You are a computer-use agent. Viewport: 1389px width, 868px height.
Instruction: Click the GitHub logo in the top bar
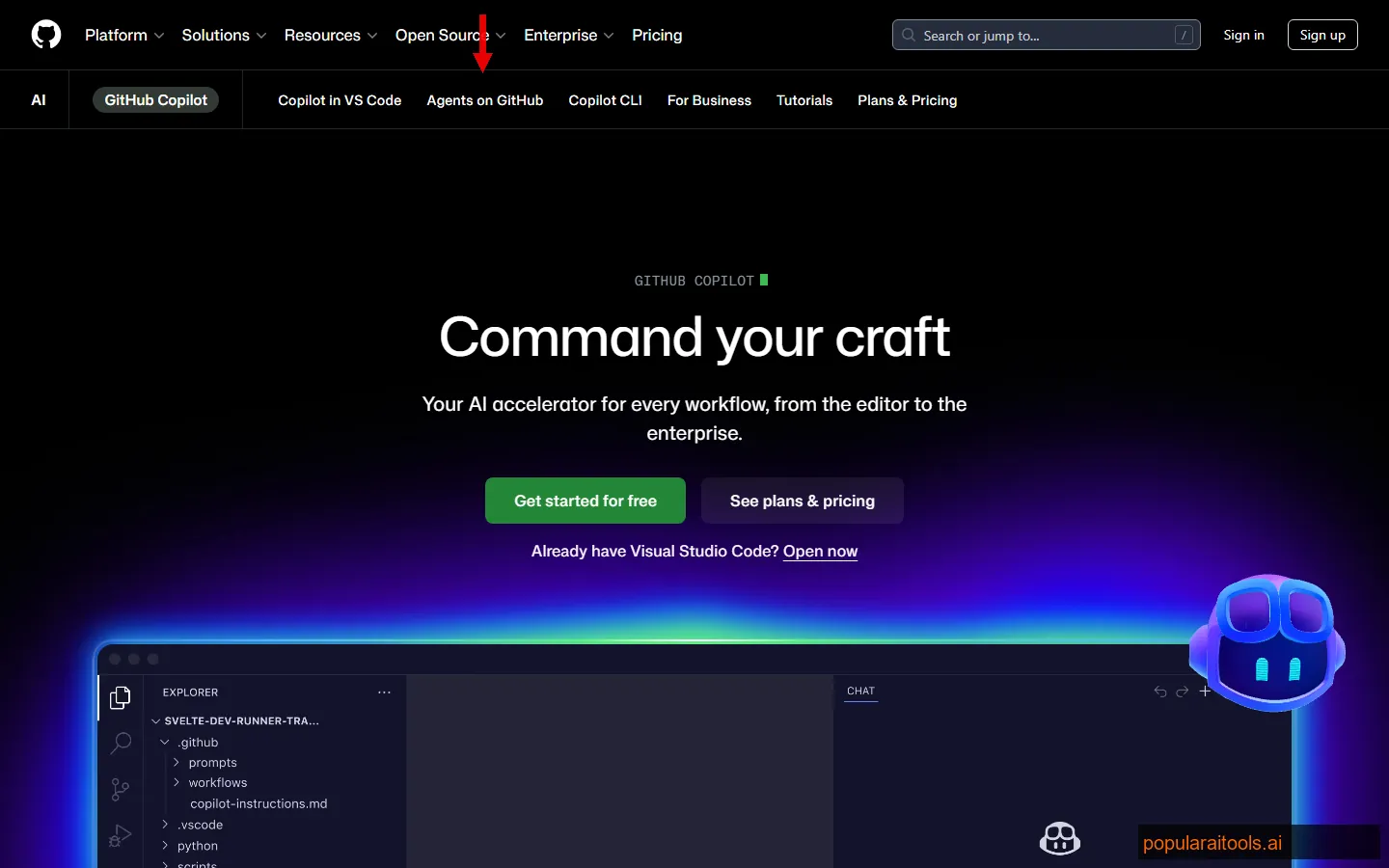coord(45,35)
